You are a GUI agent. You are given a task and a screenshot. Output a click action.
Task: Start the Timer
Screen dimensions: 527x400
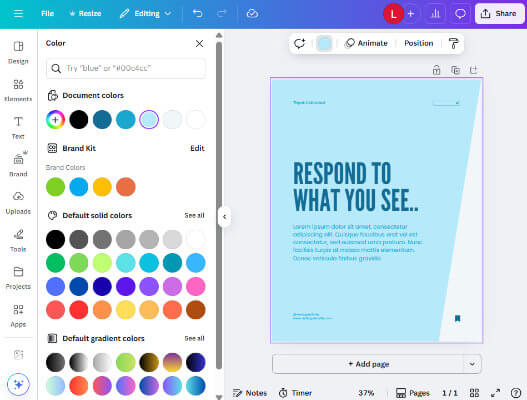coord(295,393)
